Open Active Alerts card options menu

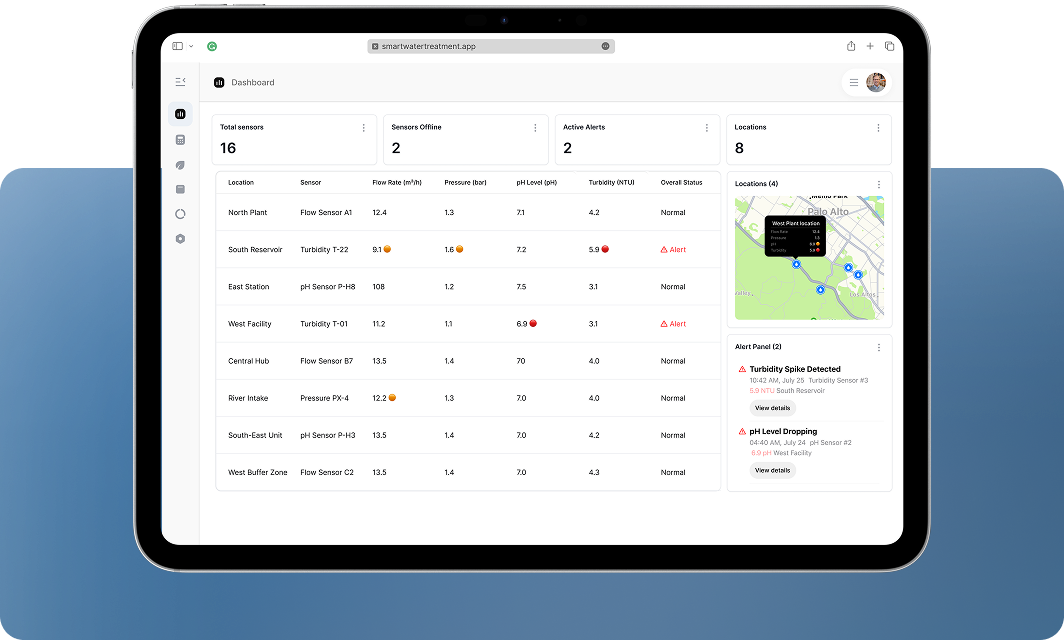[x=706, y=128]
